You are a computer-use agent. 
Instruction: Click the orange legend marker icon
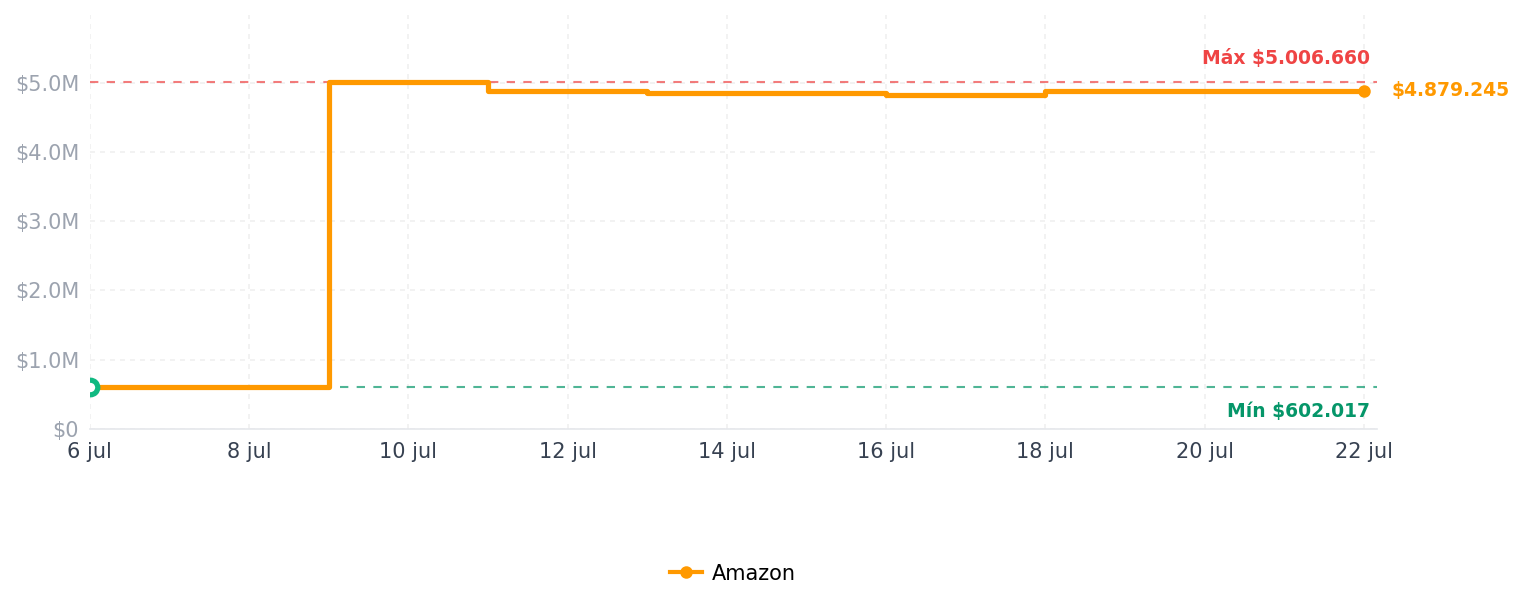(x=686, y=573)
